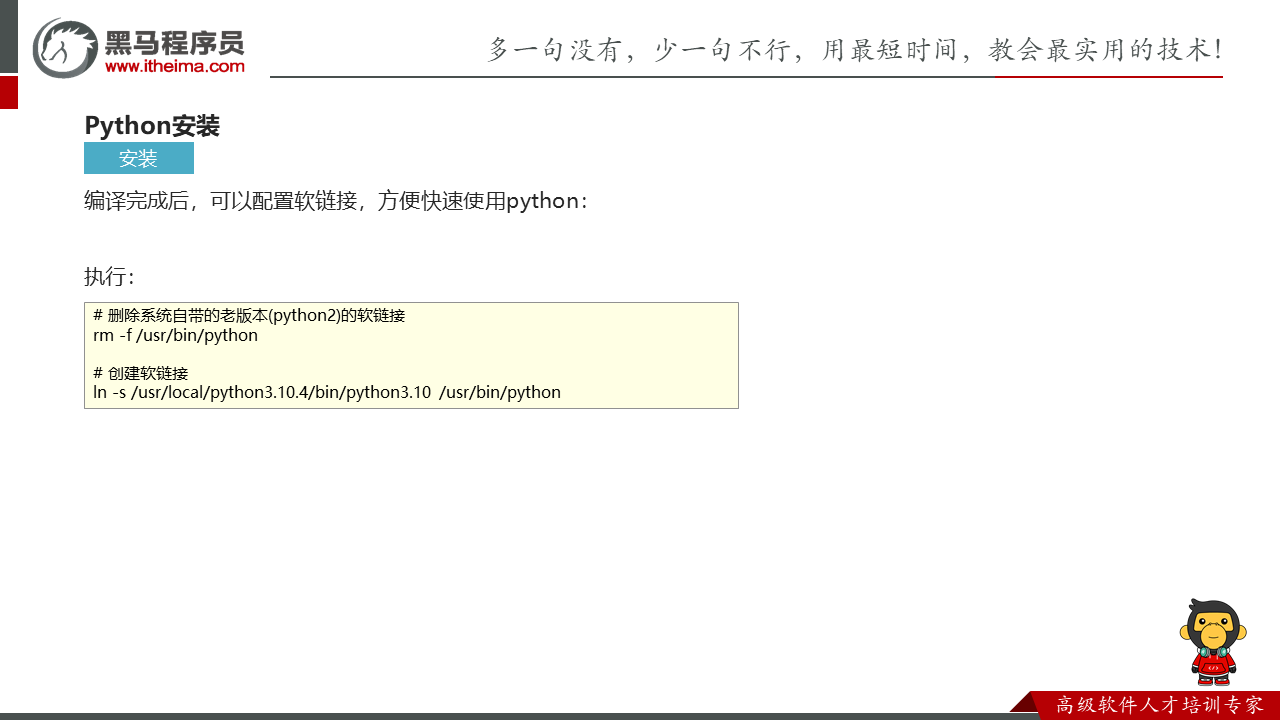Click the 黑马程序员 brand name text
Image resolution: width=1280 pixels, height=720 pixels.
coord(174,42)
